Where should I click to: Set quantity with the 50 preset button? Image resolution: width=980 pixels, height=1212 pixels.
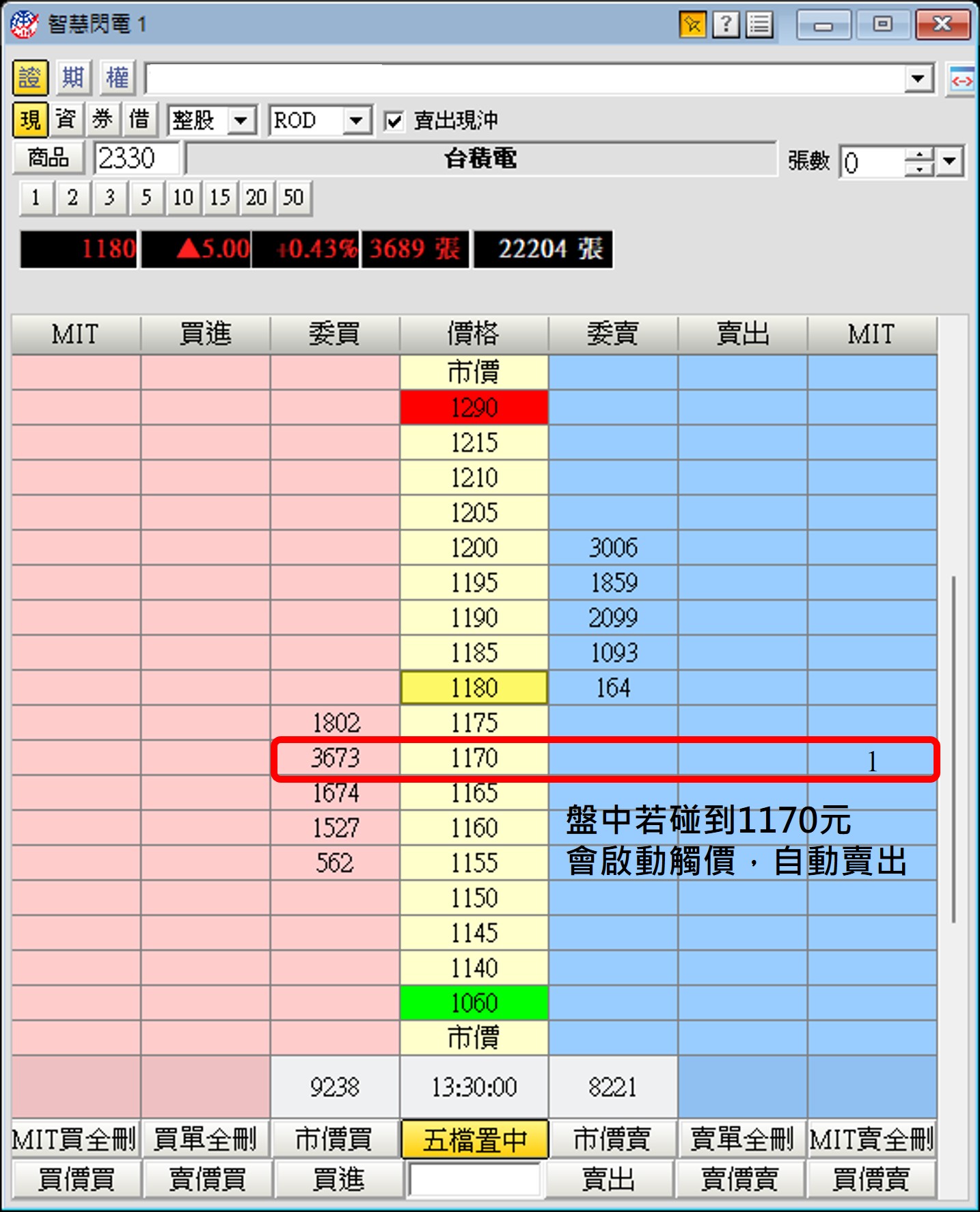pos(294,198)
